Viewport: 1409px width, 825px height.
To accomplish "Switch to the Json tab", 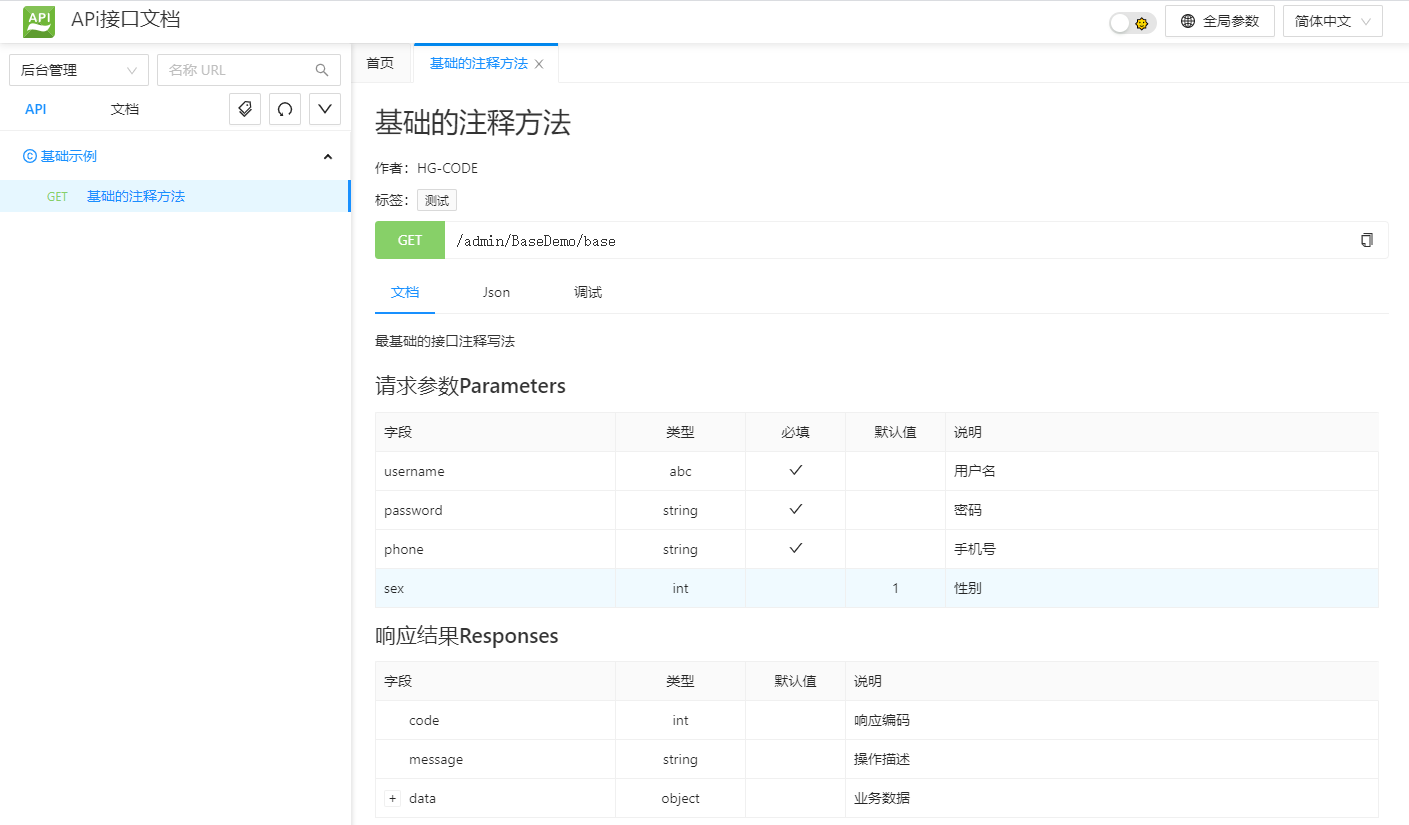I will pos(496,292).
